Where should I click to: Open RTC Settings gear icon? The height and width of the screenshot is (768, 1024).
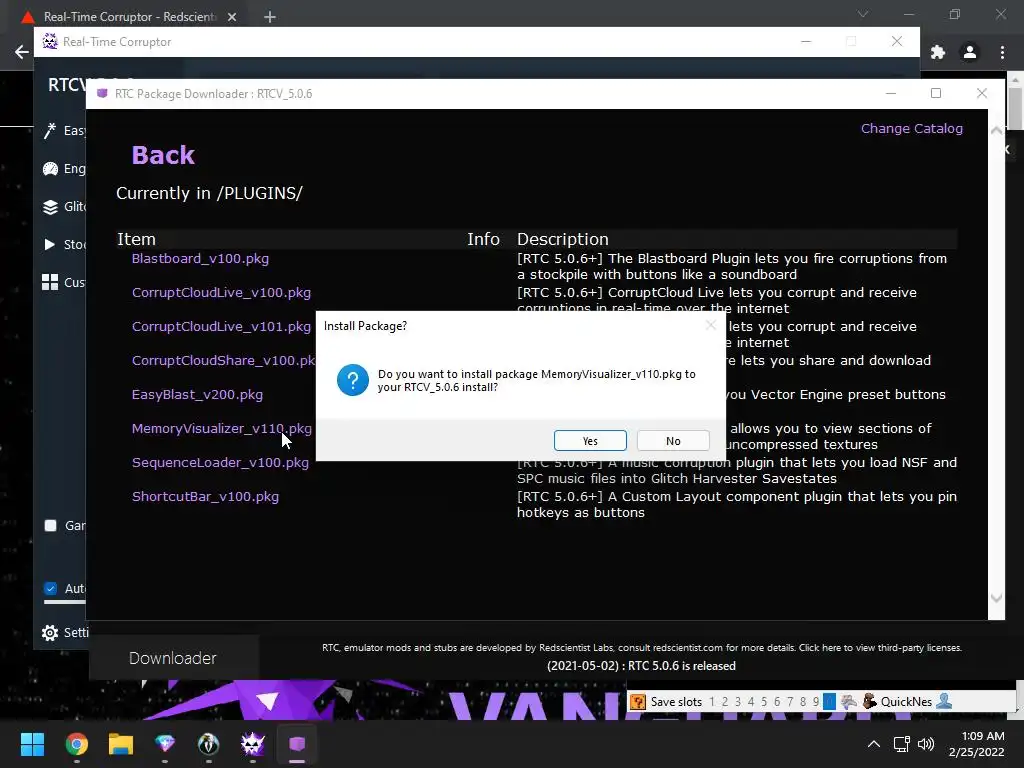[50, 632]
